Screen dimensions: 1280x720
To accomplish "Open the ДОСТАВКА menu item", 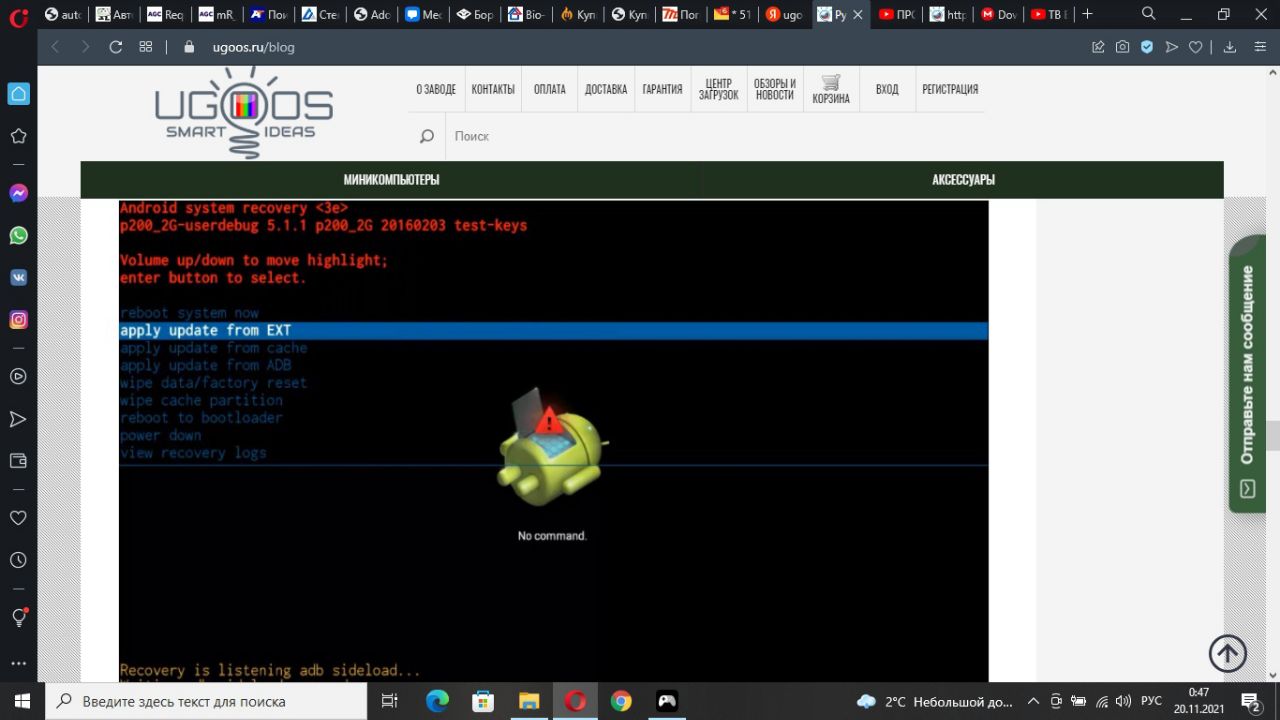I will click(606, 89).
